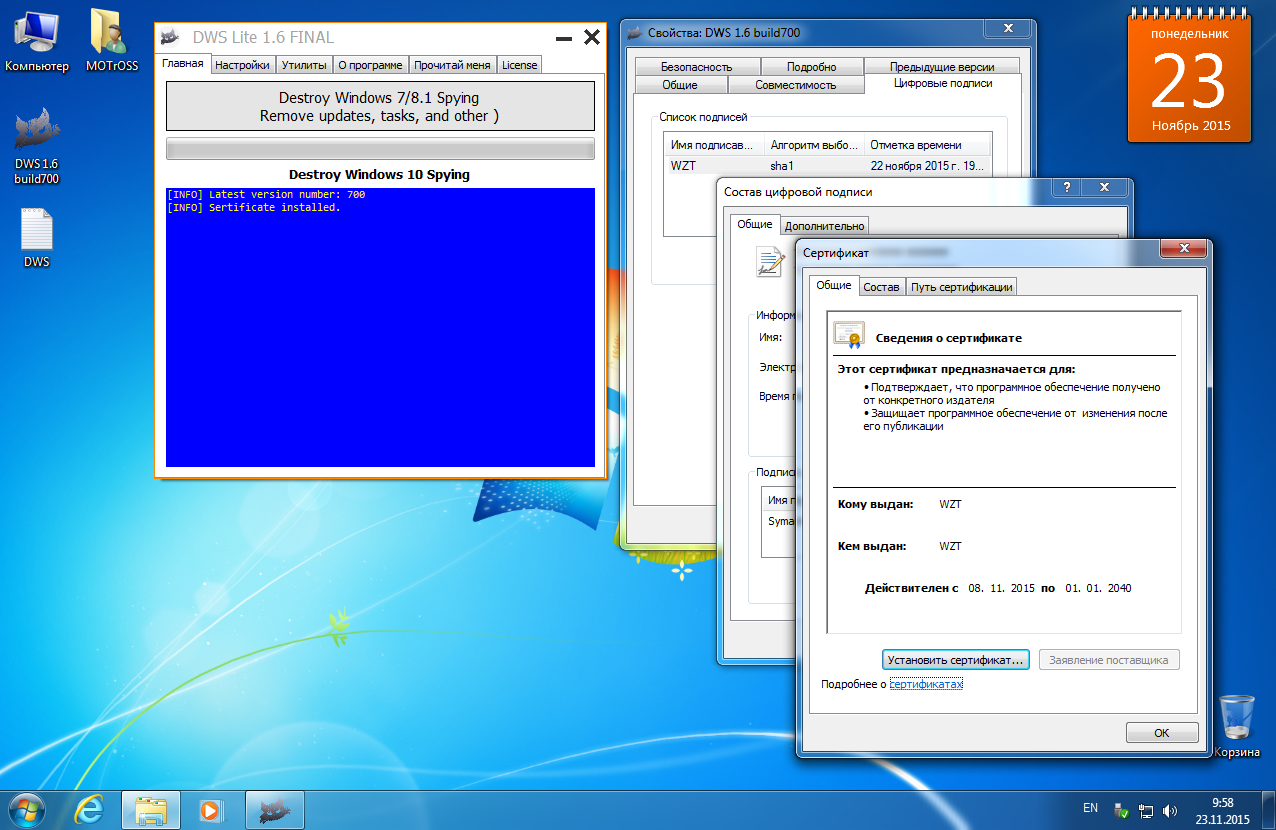The width and height of the screenshot is (1276, 830).
Task: Open the Путь сертификации tab
Action: coord(962,287)
